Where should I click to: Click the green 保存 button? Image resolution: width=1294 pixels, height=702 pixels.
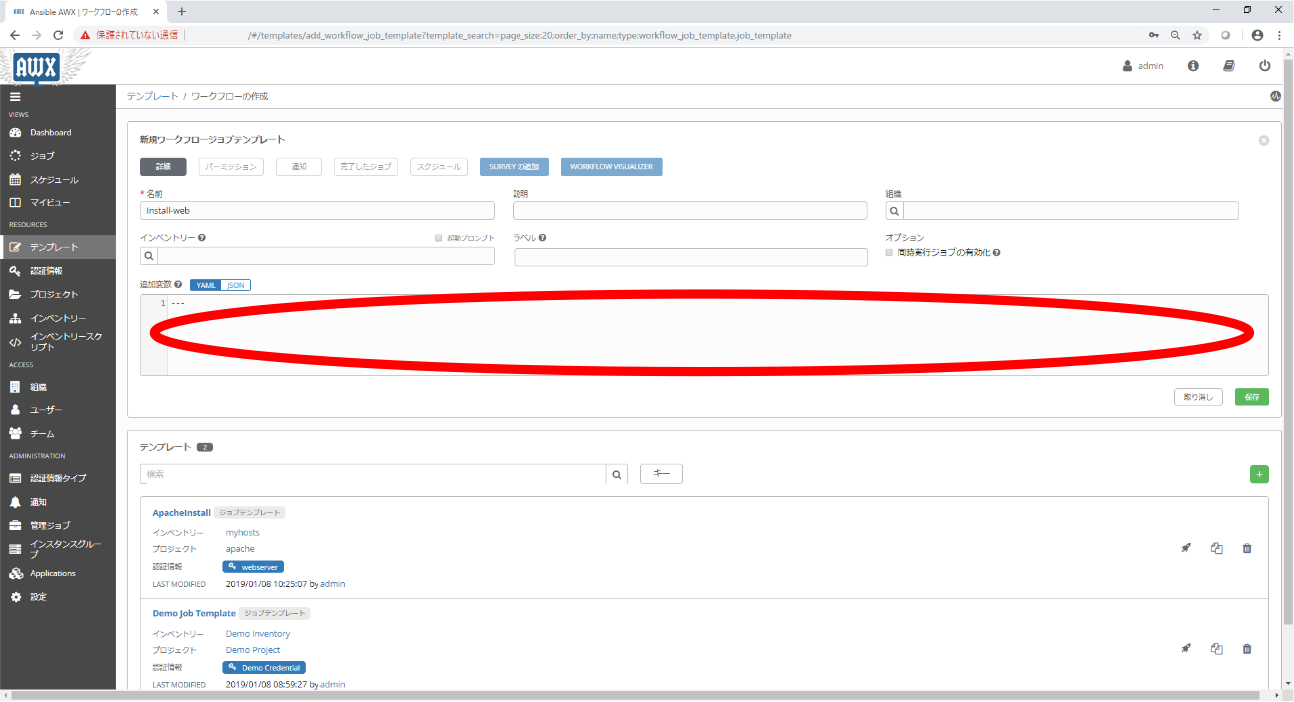coord(1251,397)
